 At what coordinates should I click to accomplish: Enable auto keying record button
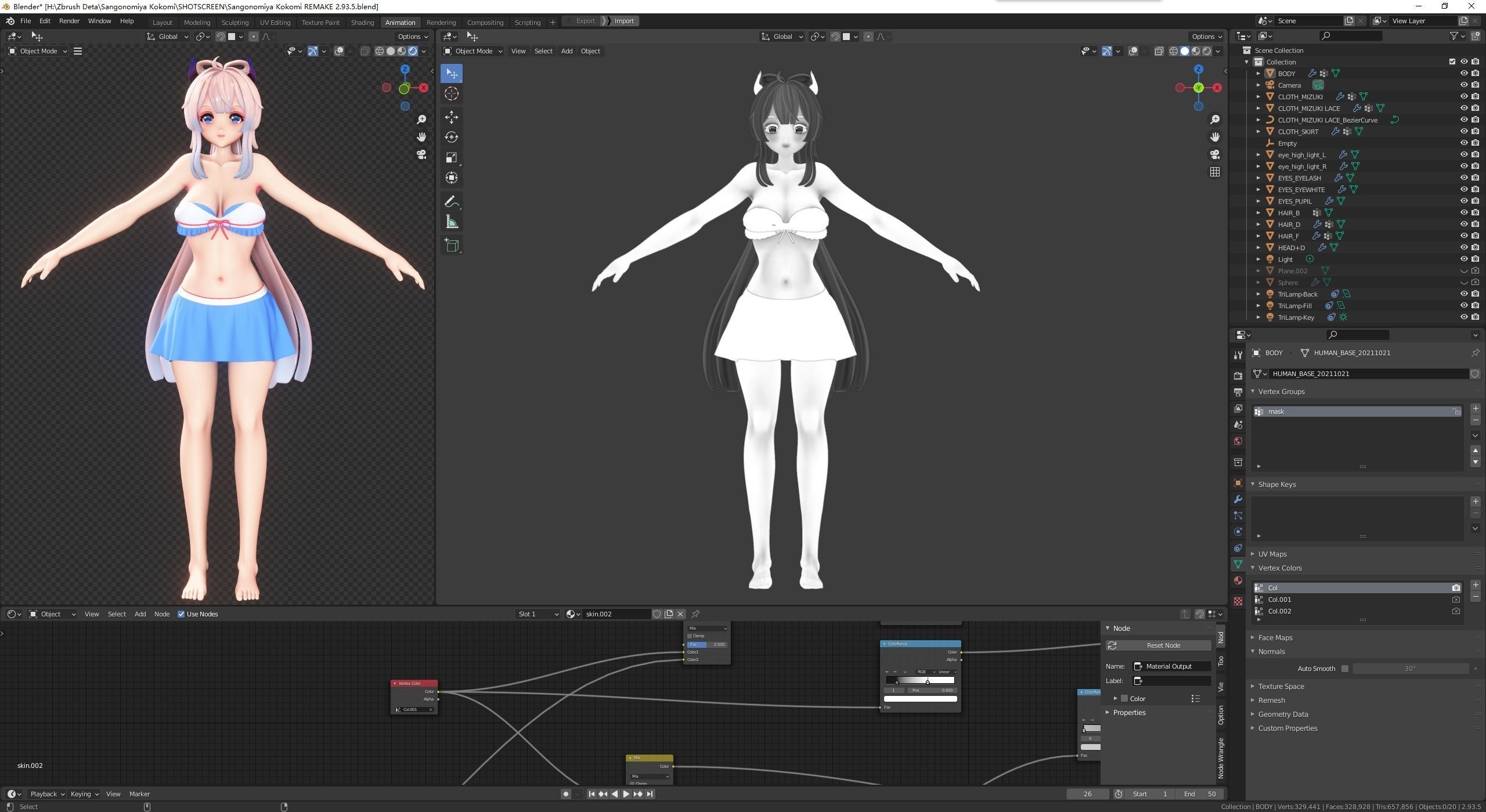click(566, 794)
